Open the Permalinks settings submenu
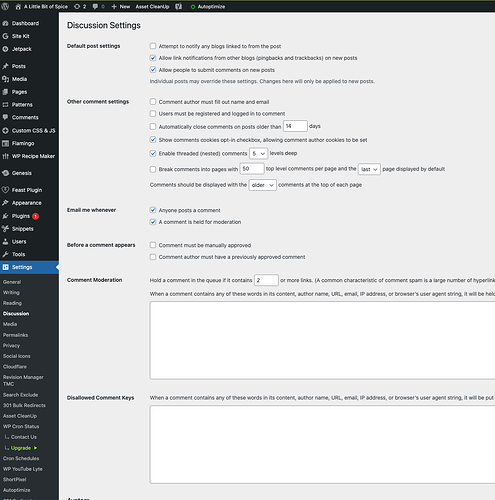The image size is (495, 500). [x=15, y=335]
